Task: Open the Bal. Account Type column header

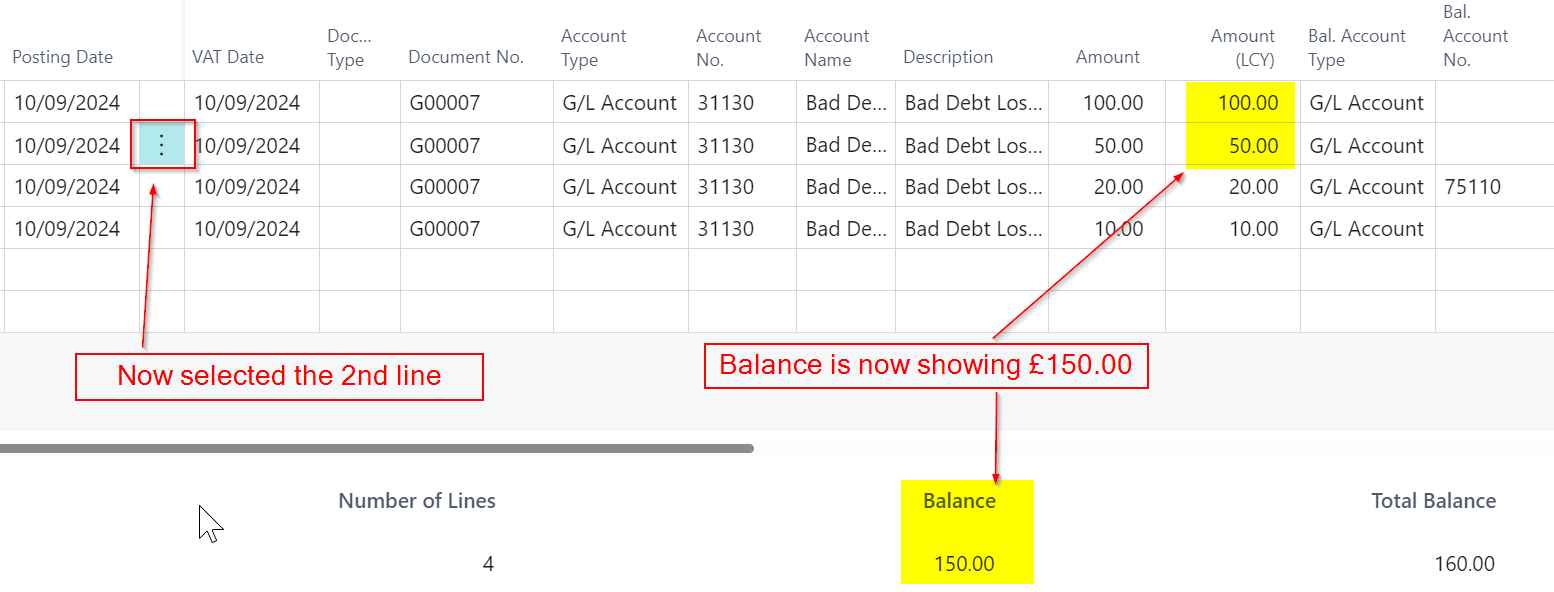Action: pyautogui.click(x=1357, y=47)
